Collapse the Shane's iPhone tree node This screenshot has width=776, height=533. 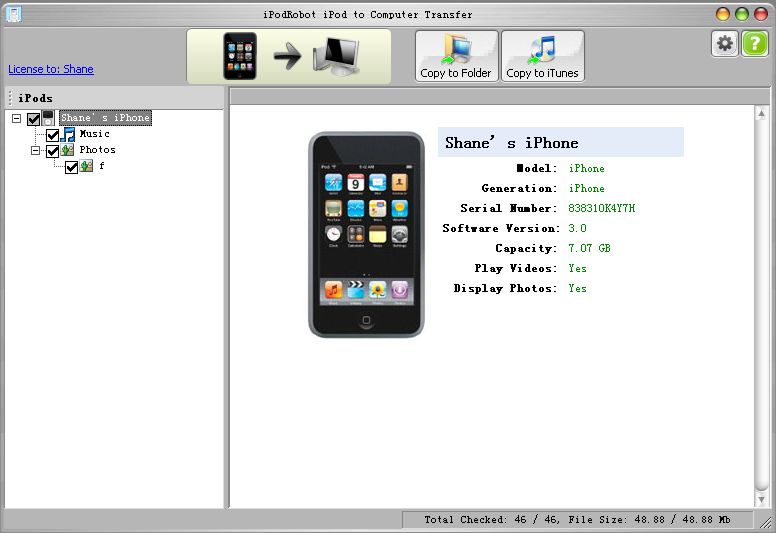pyautogui.click(x=16, y=118)
